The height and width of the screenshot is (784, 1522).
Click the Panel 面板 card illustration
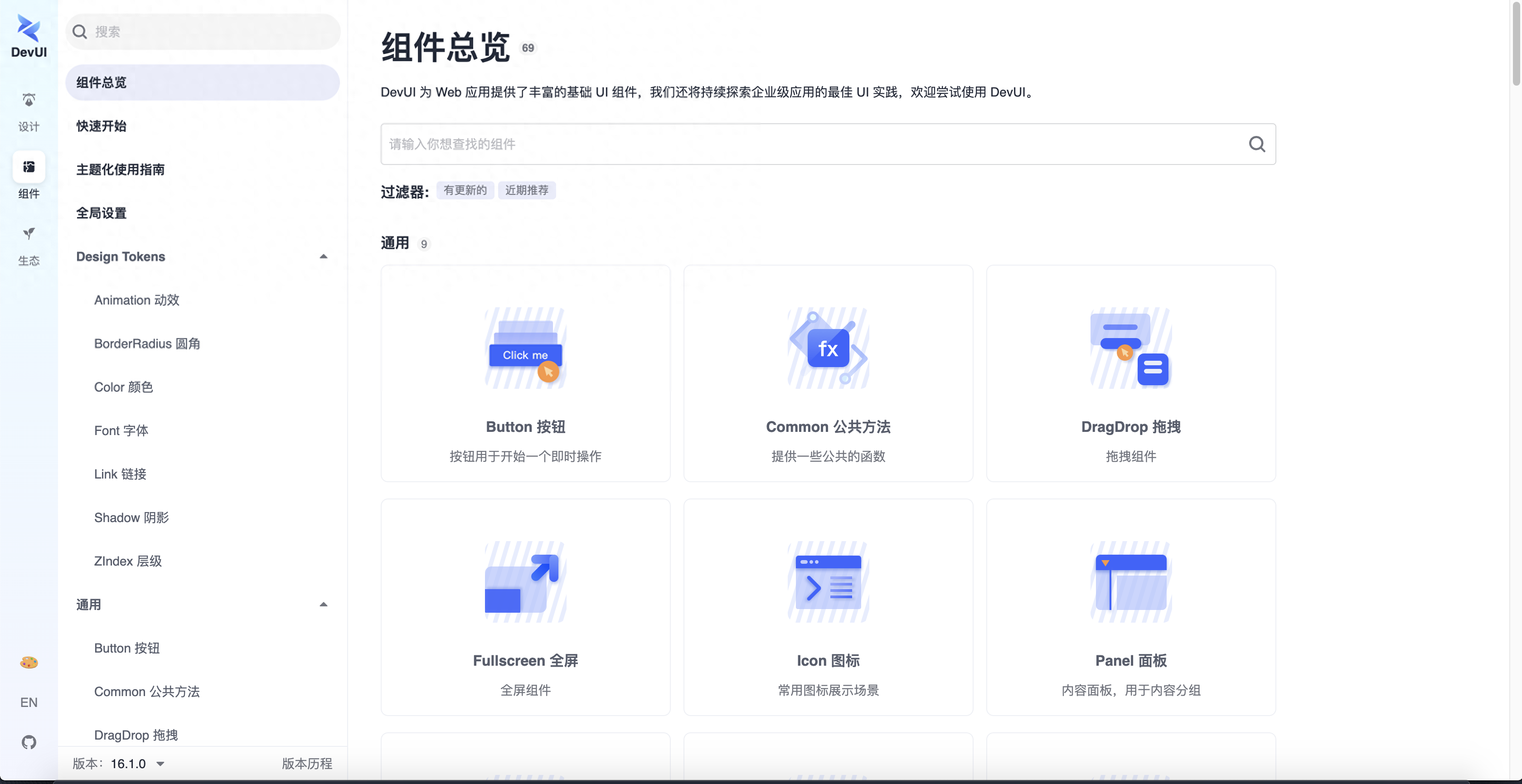[1130, 582]
